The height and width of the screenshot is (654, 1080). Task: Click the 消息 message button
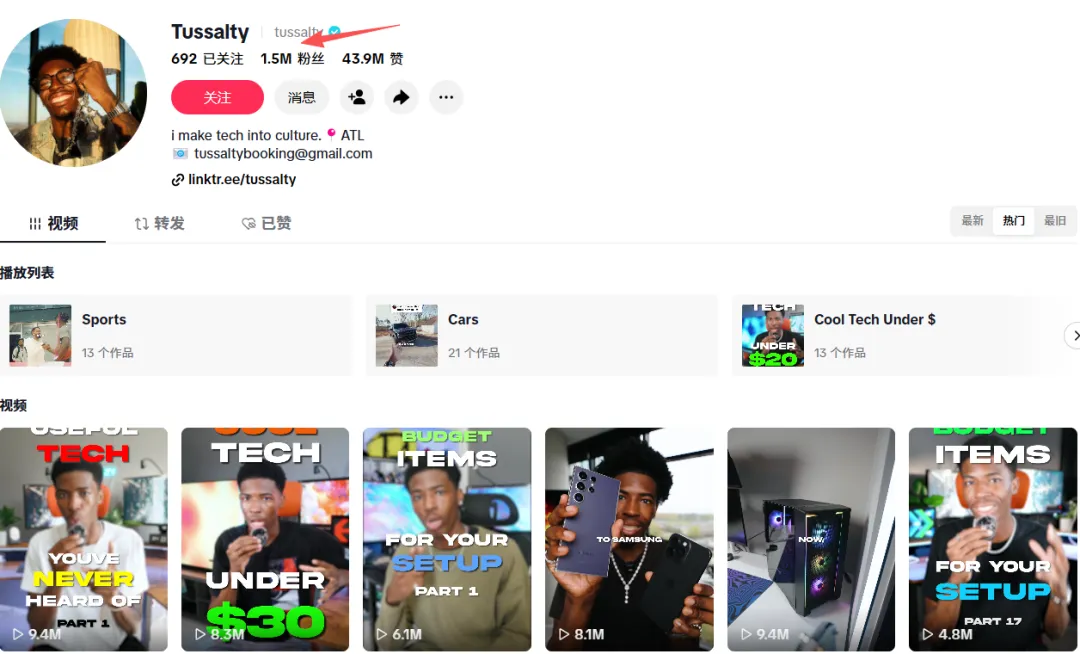[x=302, y=97]
